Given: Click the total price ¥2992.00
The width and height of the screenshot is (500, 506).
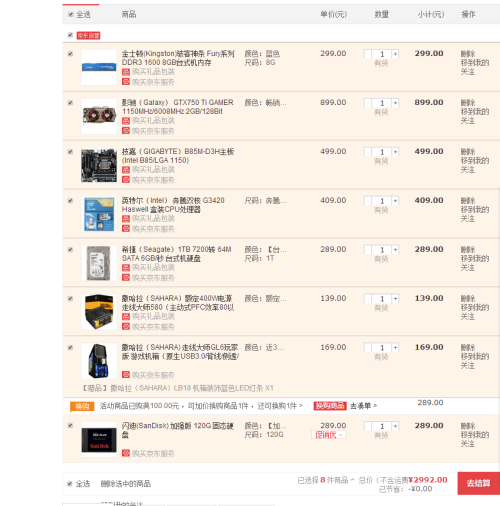Looking at the screenshot, I should click(428, 480).
